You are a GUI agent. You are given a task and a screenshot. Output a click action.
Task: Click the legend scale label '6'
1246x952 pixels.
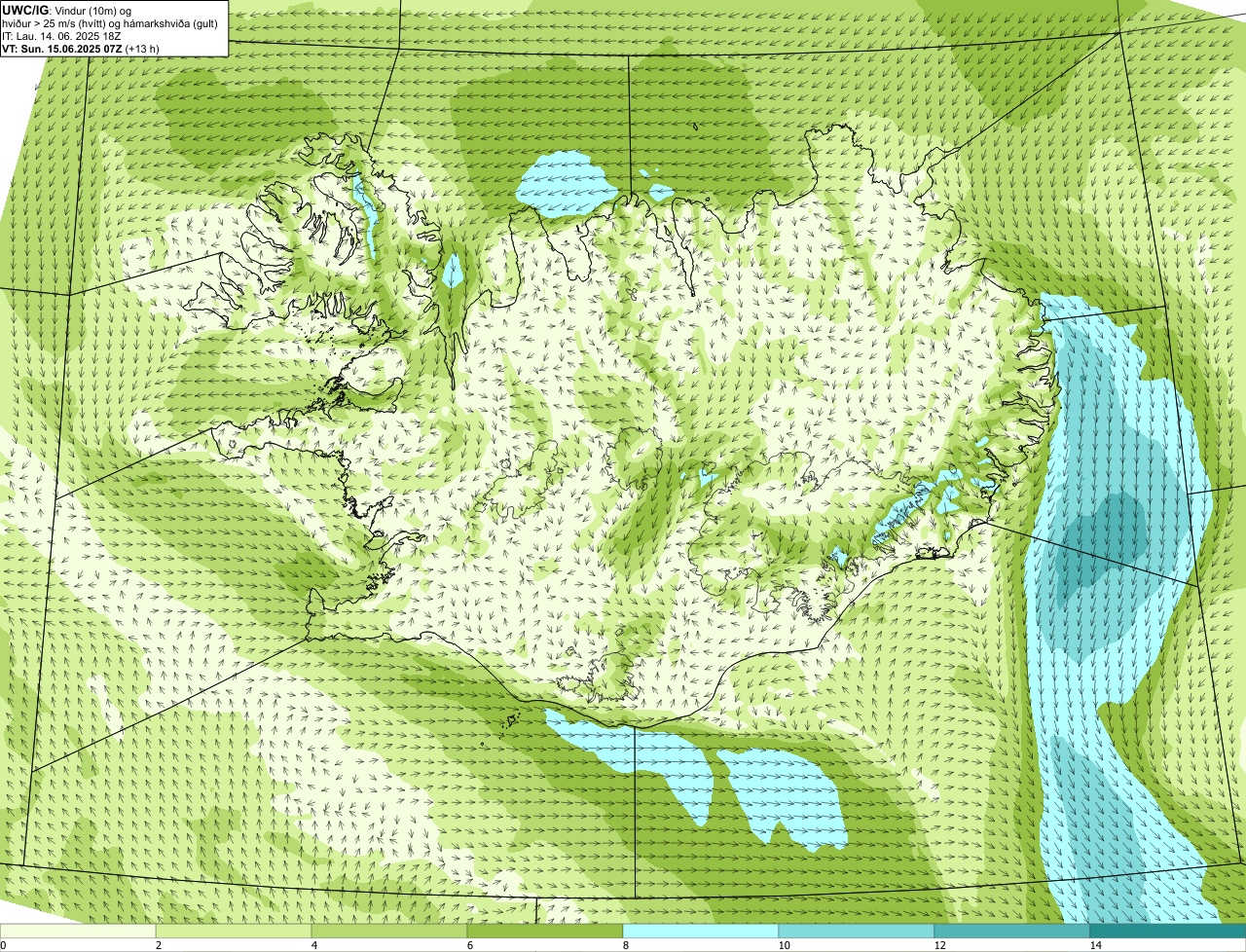[x=469, y=945]
